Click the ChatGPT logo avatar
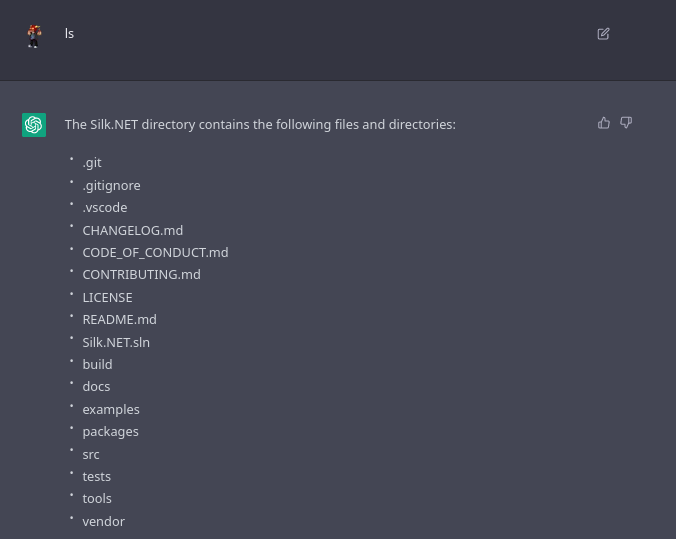The image size is (676, 539). [34, 125]
